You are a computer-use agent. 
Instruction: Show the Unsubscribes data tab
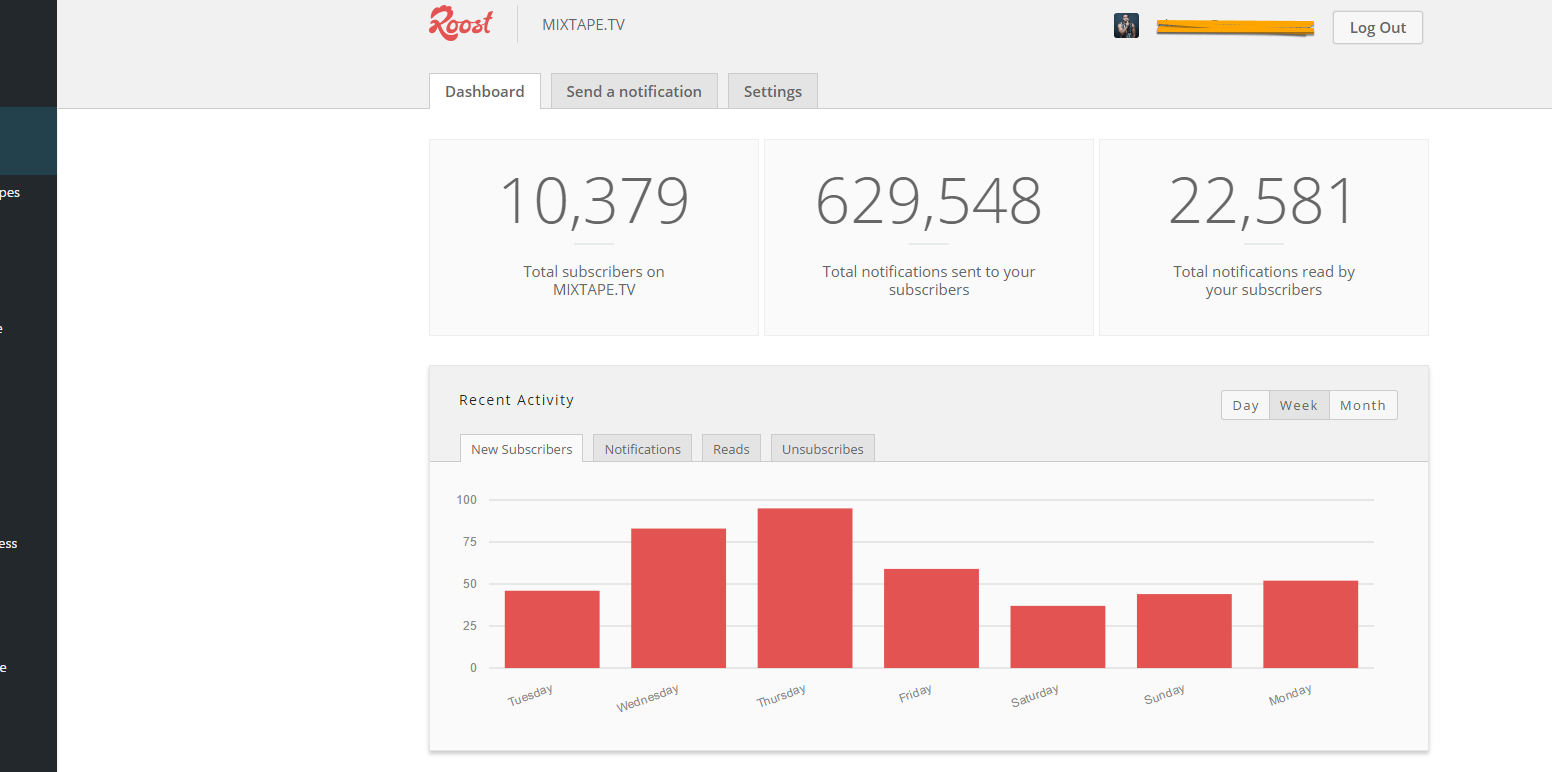(822, 448)
